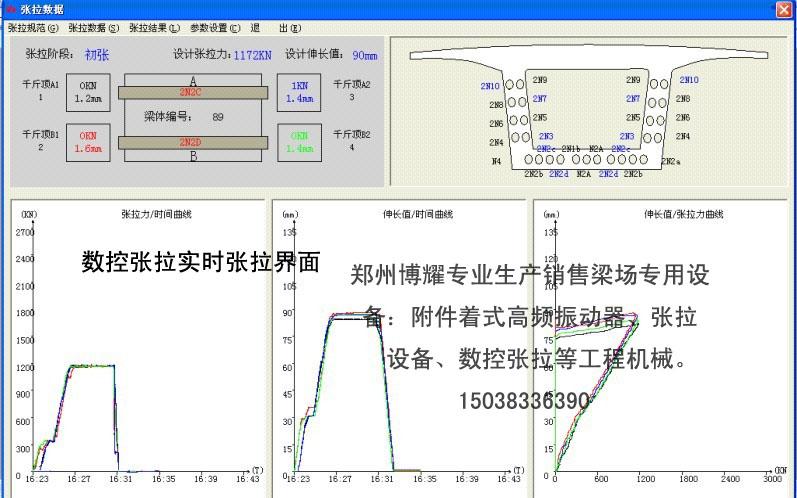Click the app icon in the title bar

(10, 9)
